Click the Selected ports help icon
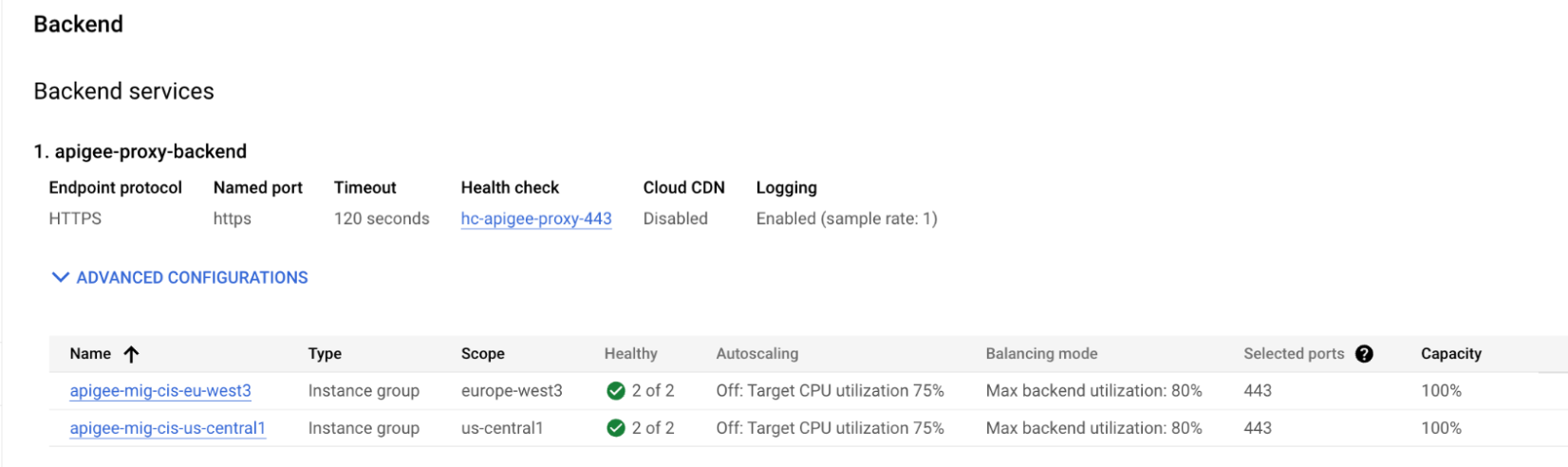The width and height of the screenshot is (1568, 467). tap(1364, 354)
